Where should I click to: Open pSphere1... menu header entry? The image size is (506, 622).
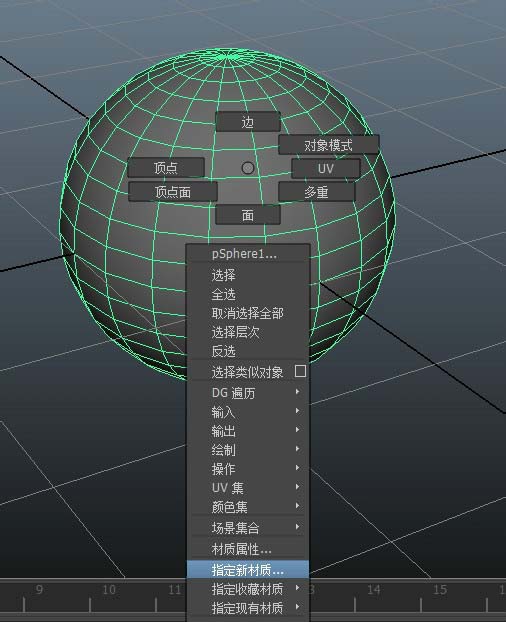click(x=248, y=254)
